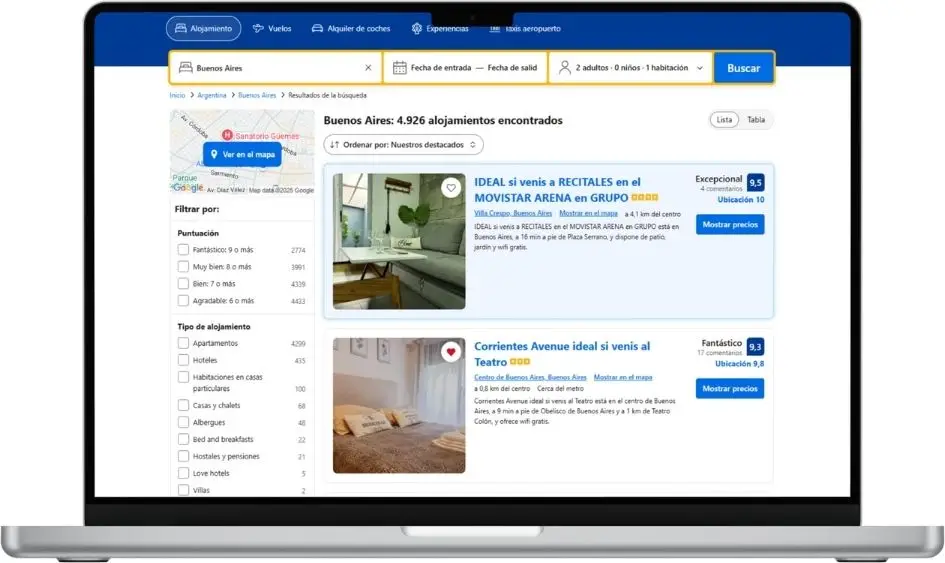Unsave Corrientes Avenue listing heart icon
945x563 pixels.
pos(451,352)
